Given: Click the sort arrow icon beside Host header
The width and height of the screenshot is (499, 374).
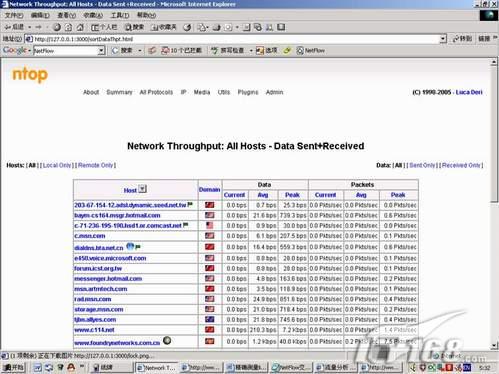Looking at the screenshot, I should (x=143, y=189).
